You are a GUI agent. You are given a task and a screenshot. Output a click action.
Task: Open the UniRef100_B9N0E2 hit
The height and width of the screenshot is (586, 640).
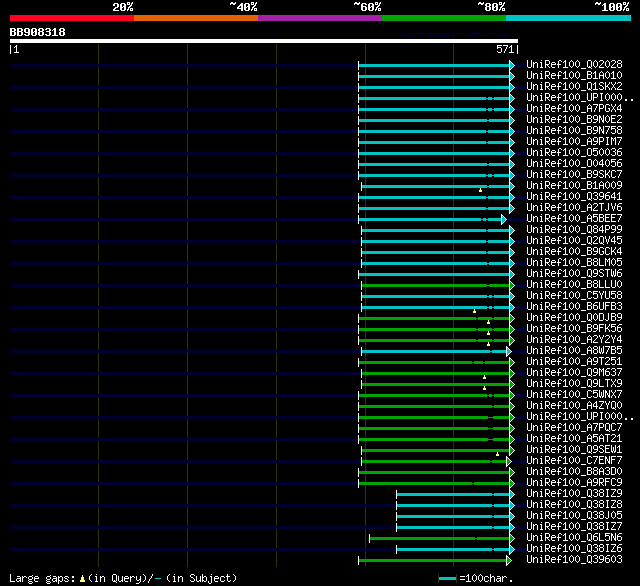click(574, 120)
